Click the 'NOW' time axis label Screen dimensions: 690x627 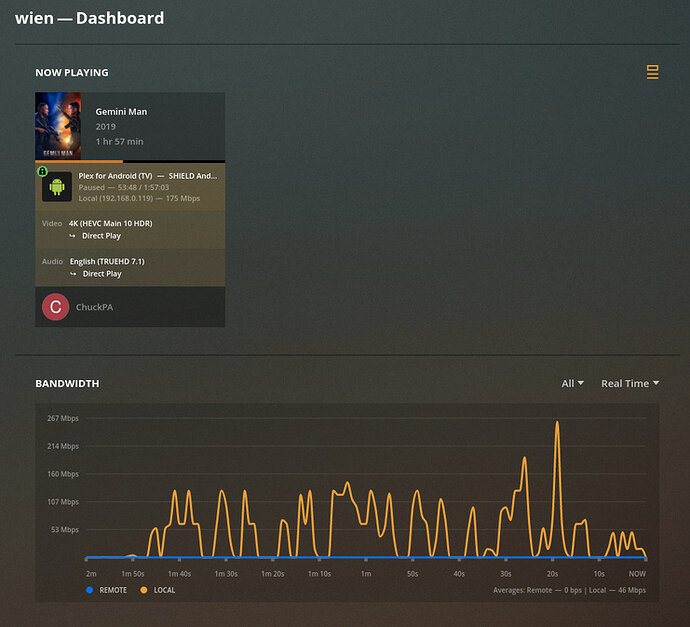click(x=637, y=574)
